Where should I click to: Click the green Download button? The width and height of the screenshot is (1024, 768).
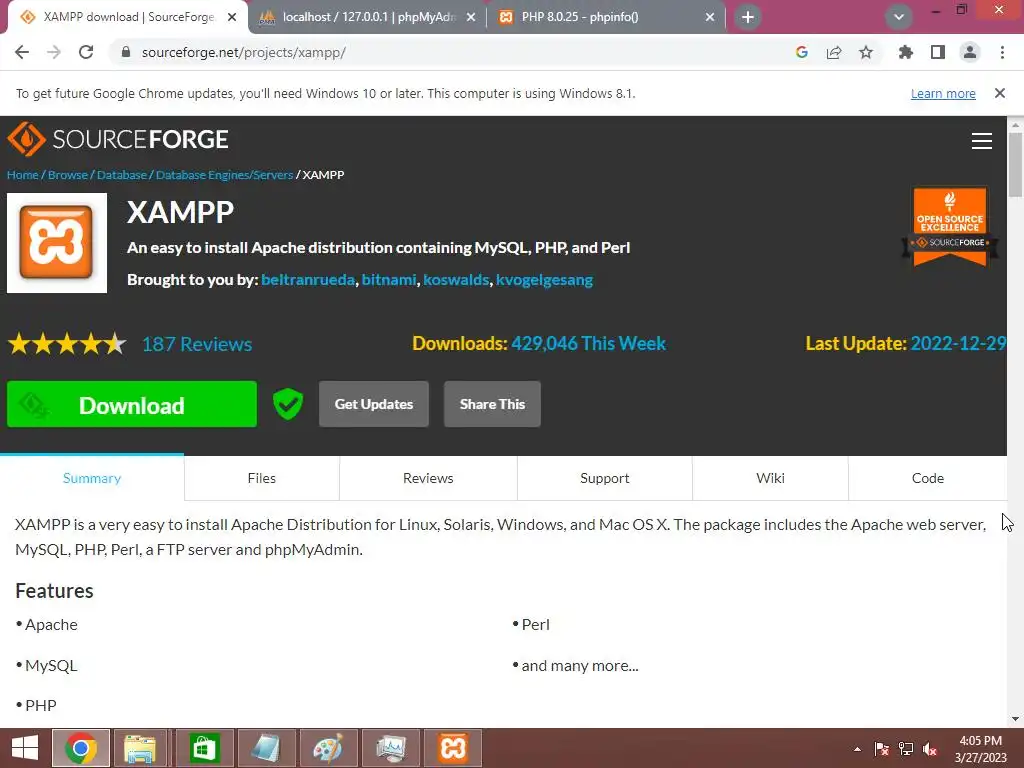(x=132, y=404)
